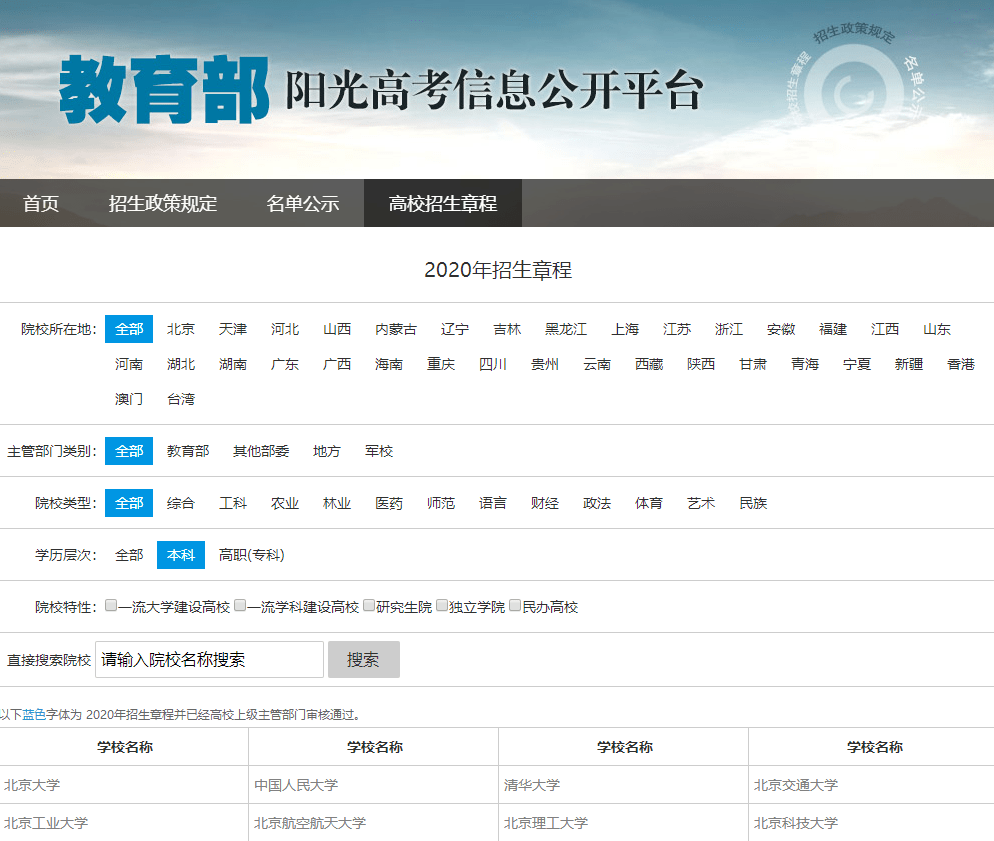994x841 pixels.
Task: Filter school type by 师范
Action: (441, 503)
